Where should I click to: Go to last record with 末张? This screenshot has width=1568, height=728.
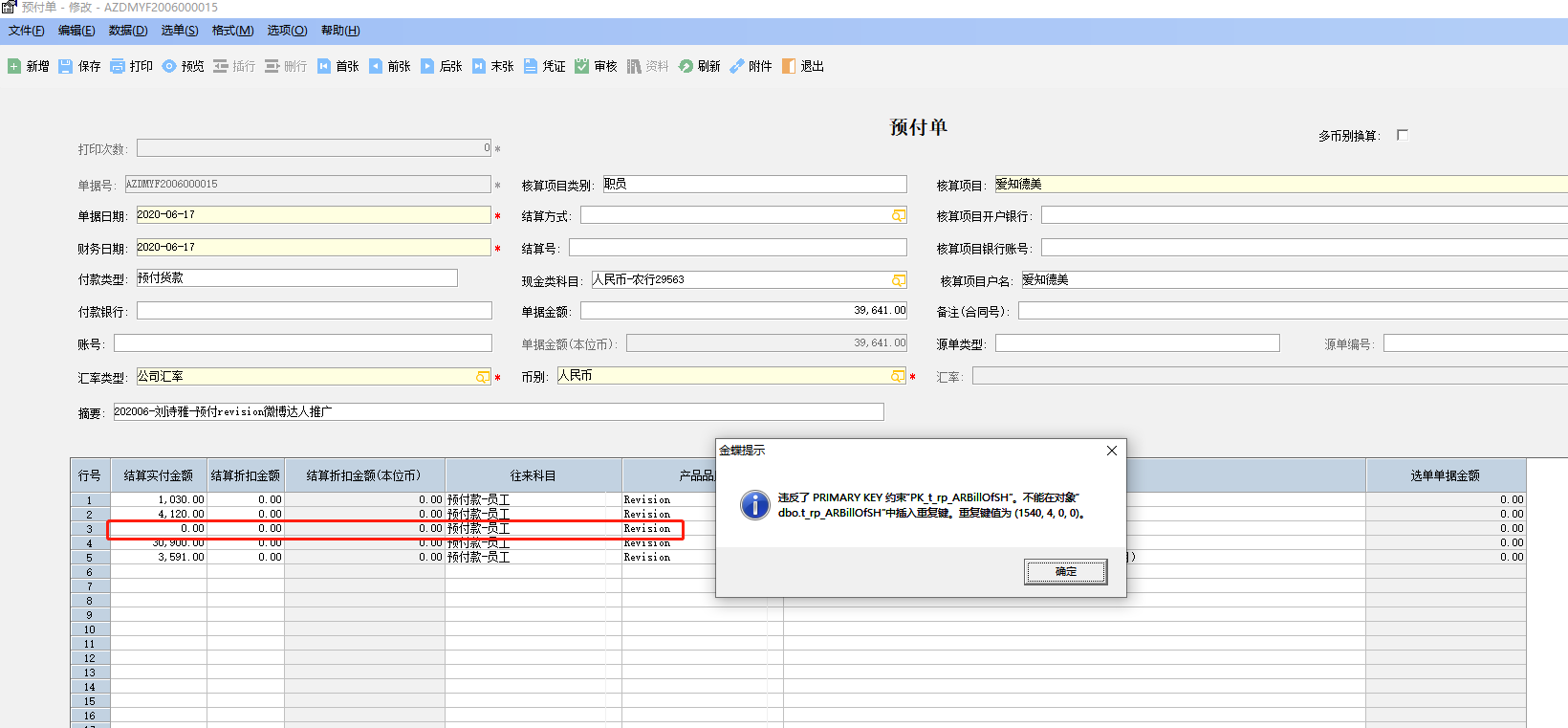pos(493,66)
